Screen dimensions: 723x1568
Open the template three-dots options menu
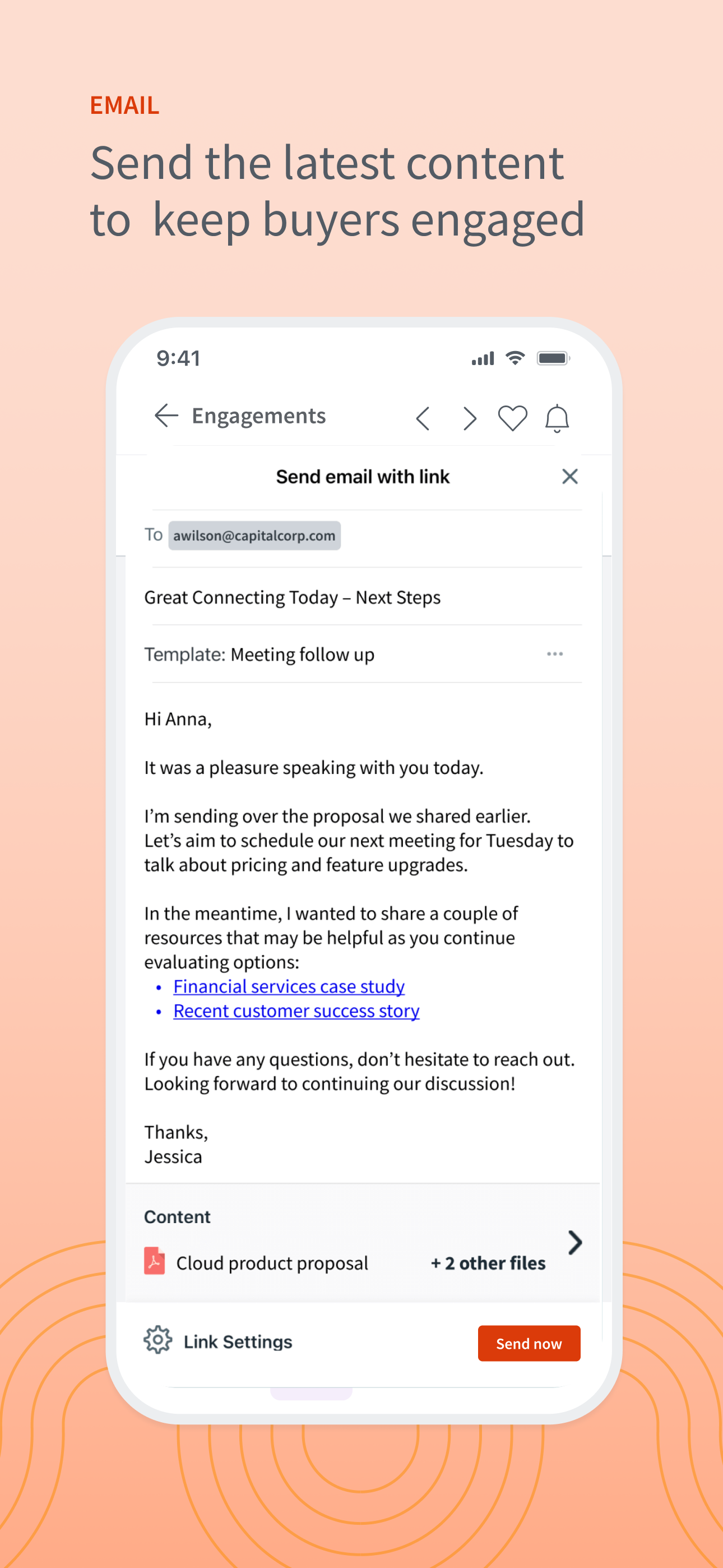[x=554, y=654]
